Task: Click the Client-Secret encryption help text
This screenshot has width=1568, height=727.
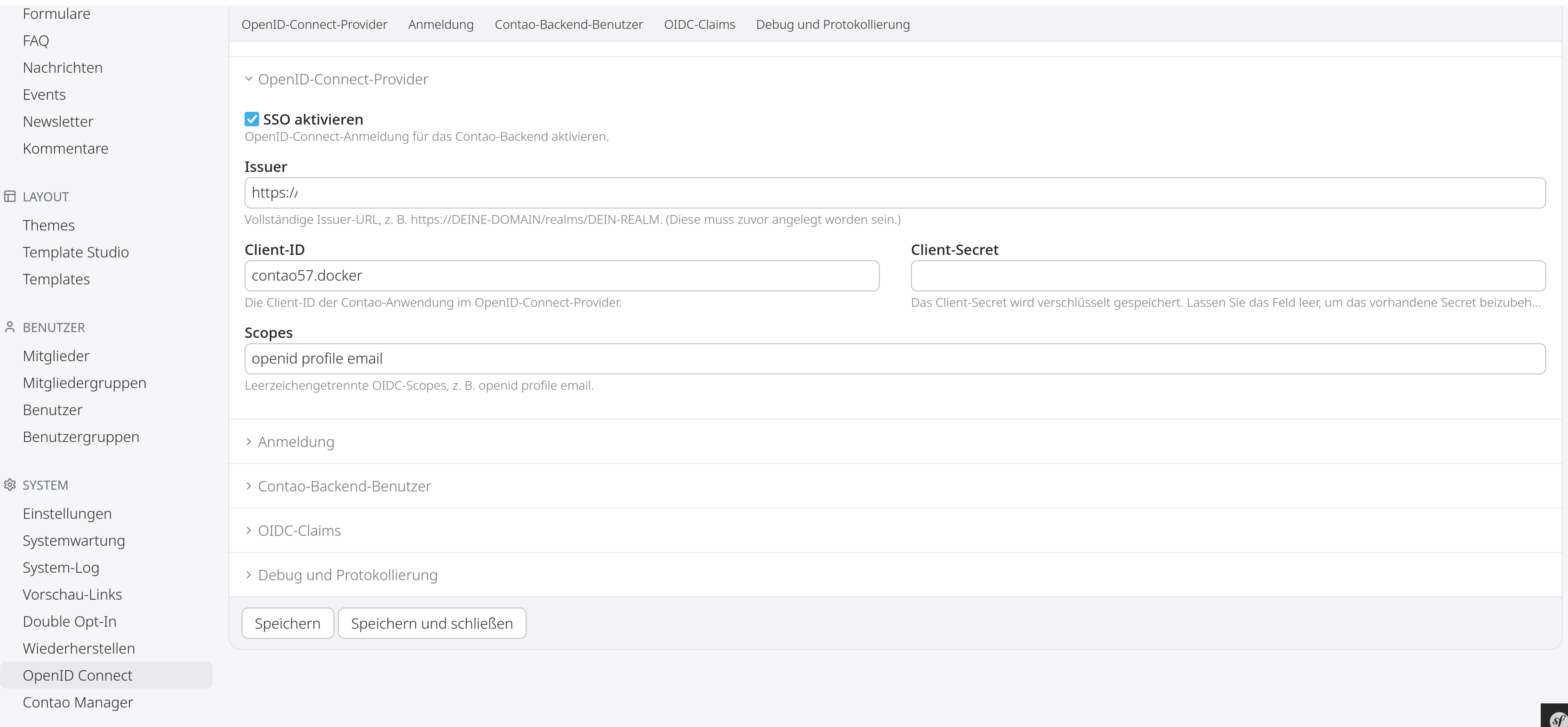Action: [1226, 302]
